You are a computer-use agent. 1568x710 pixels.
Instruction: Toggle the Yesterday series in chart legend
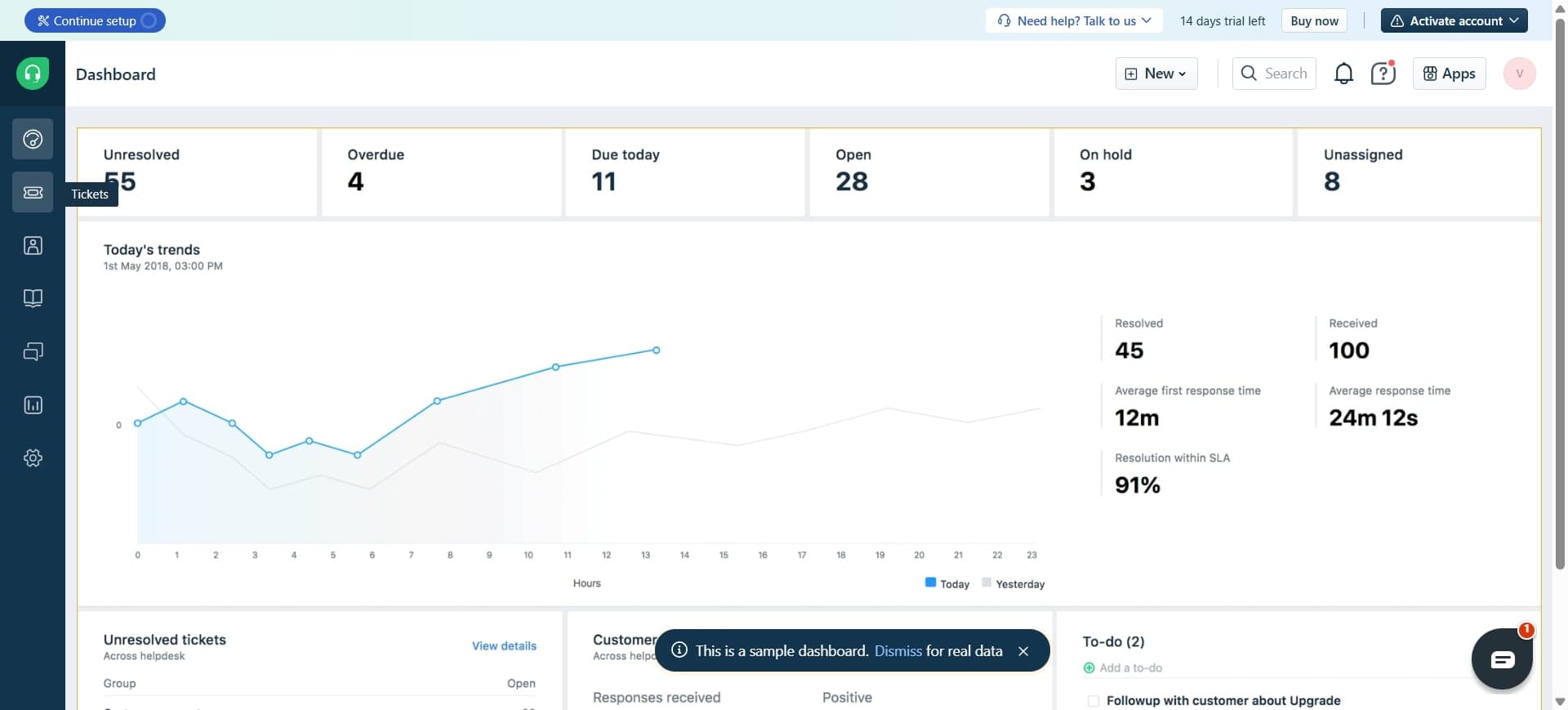(1013, 583)
